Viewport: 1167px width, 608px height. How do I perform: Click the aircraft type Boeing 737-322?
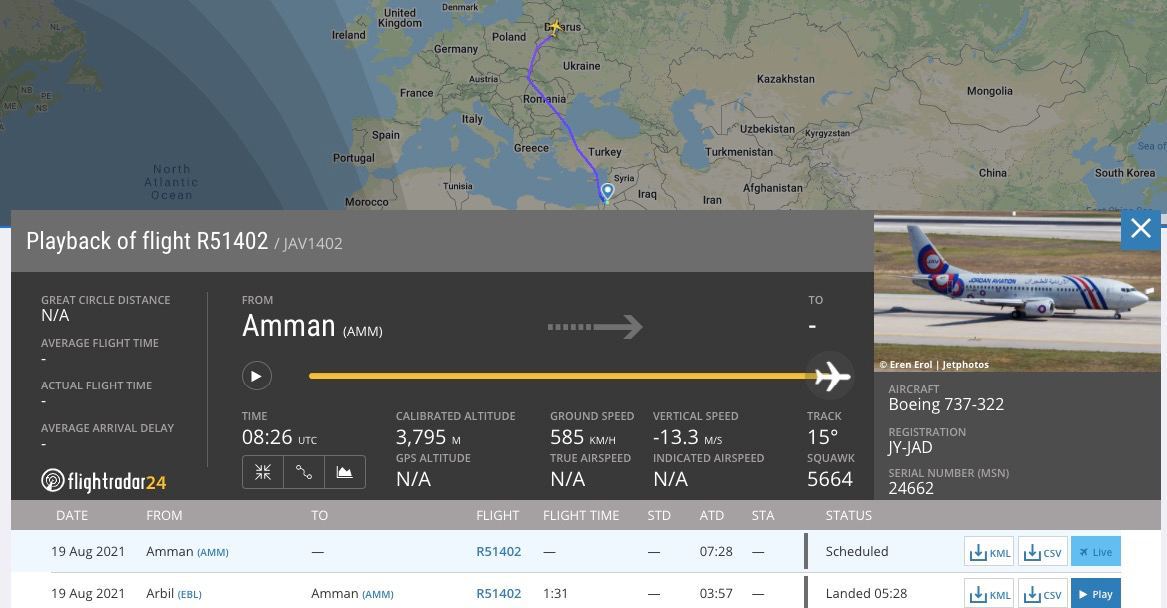pyautogui.click(x=946, y=404)
